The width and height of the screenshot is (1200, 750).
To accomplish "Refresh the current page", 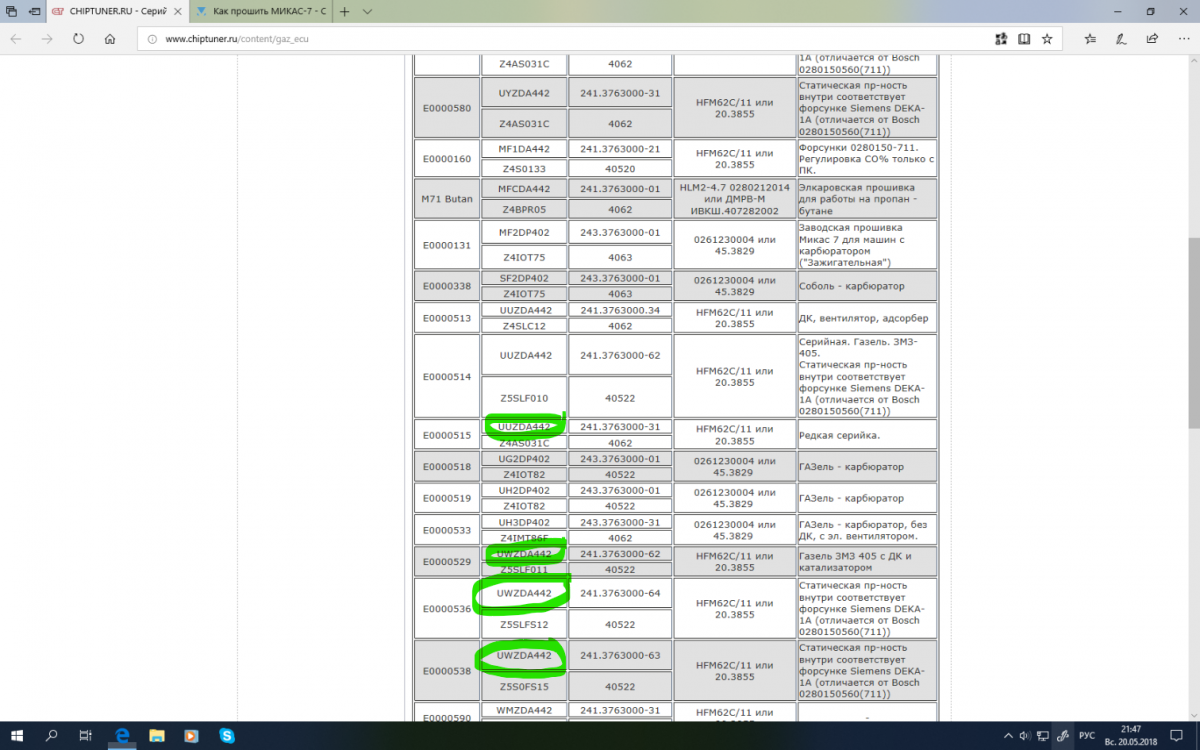I will [78, 39].
